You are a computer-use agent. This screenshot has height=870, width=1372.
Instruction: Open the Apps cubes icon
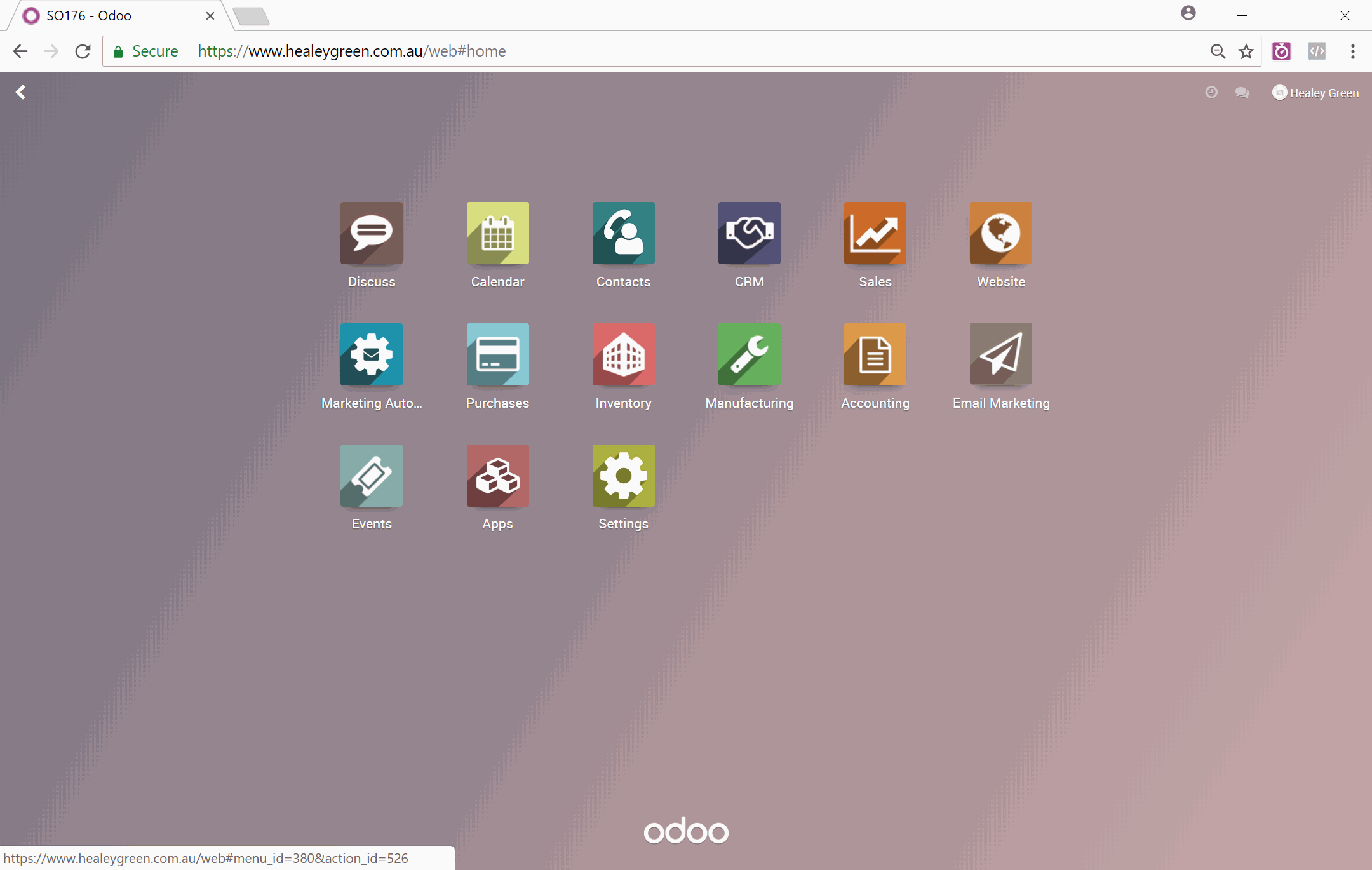pyautogui.click(x=497, y=476)
